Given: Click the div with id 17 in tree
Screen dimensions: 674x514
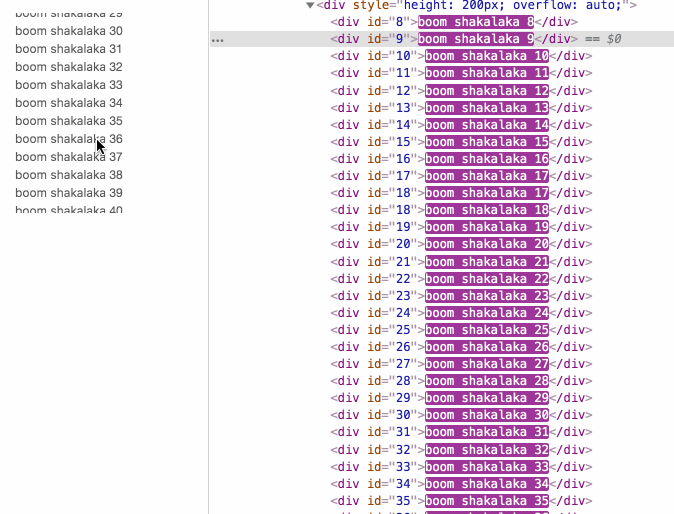Looking at the screenshot, I should coord(461,176).
